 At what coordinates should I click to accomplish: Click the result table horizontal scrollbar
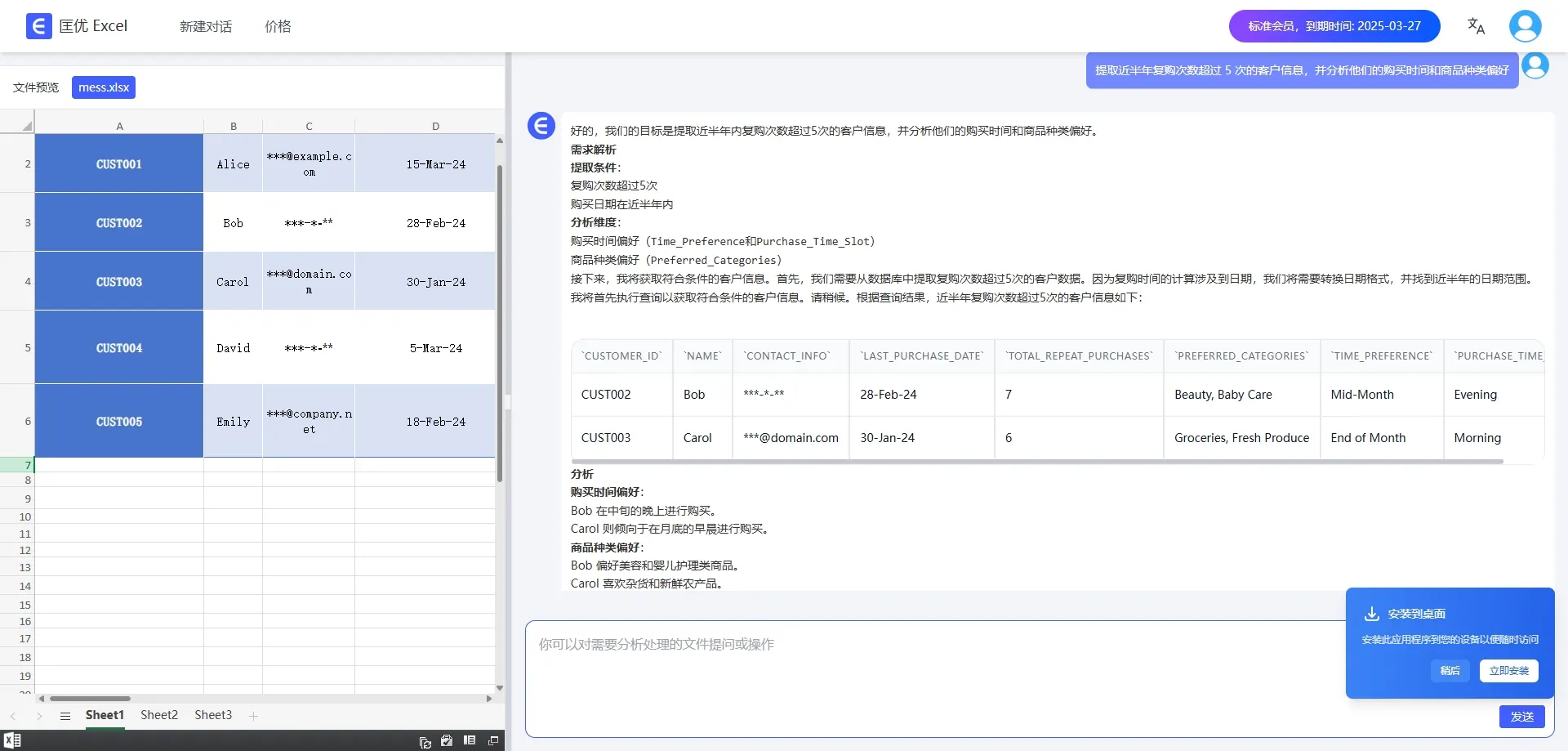1036,462
